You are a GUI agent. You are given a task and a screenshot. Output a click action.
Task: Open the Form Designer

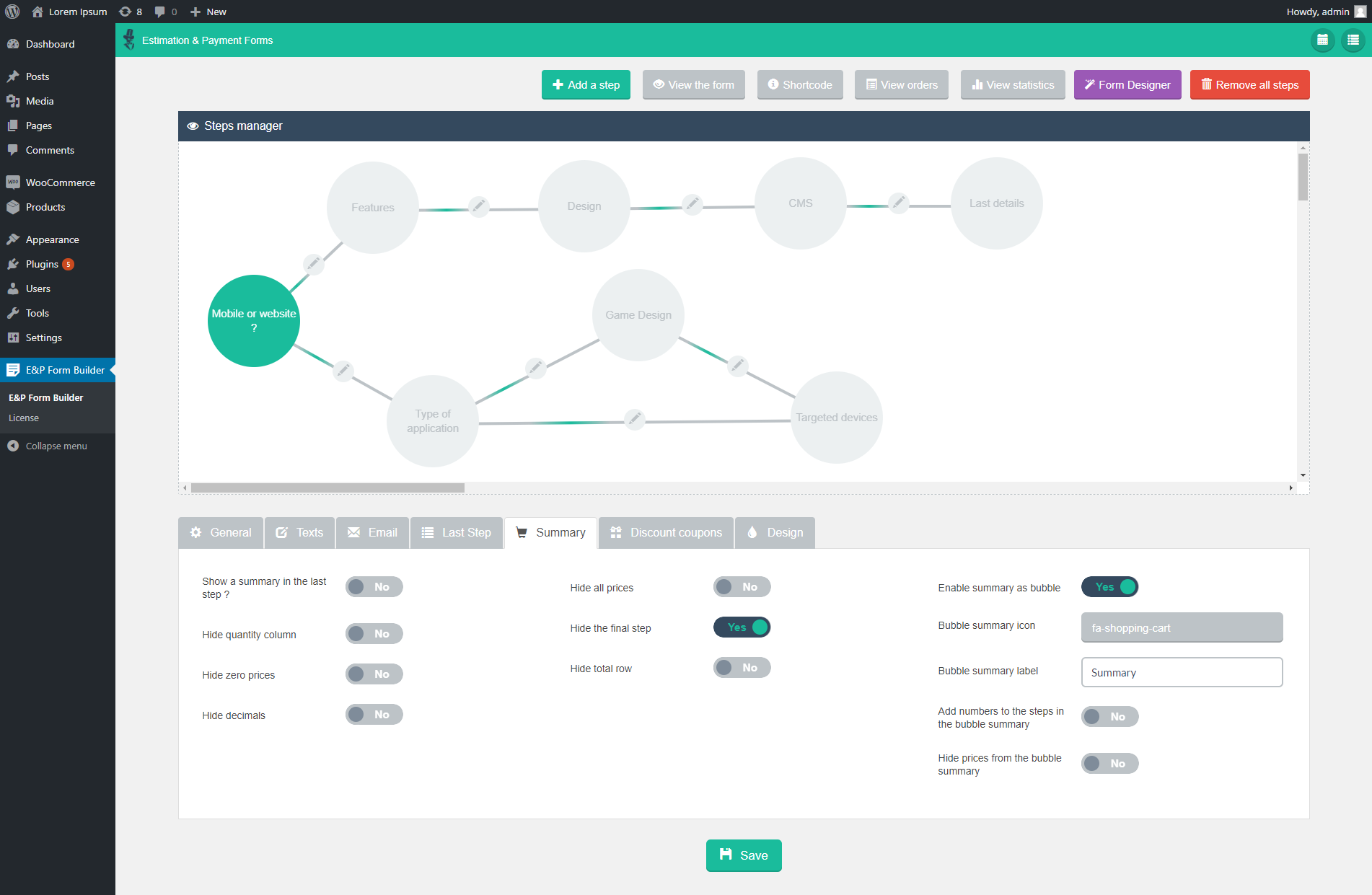tap(1127, 84)
